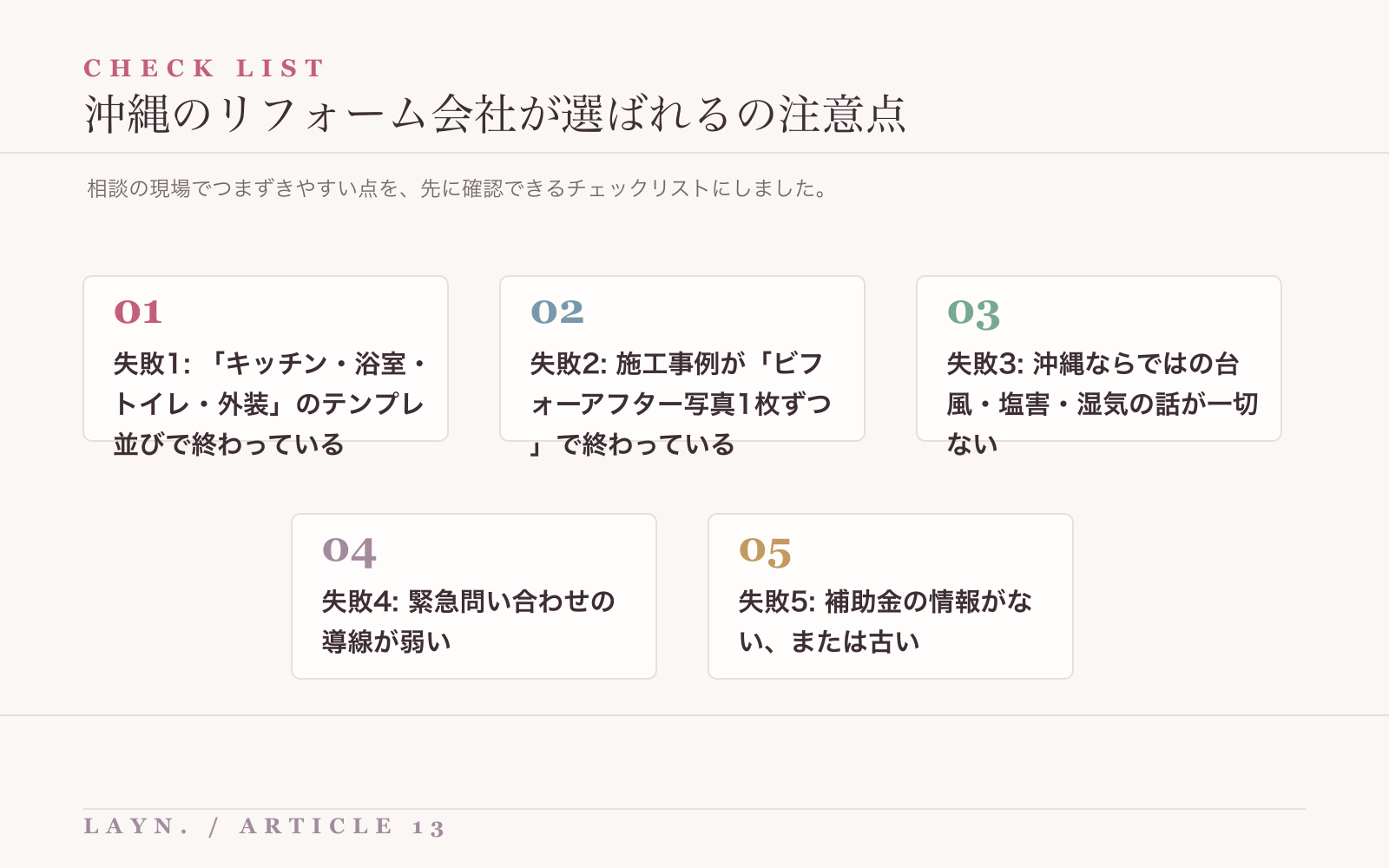The width and height of the screenshot is (1389, 868).
Task: Click the text 」で終わっている under card 02
Action: coord(633,444)
